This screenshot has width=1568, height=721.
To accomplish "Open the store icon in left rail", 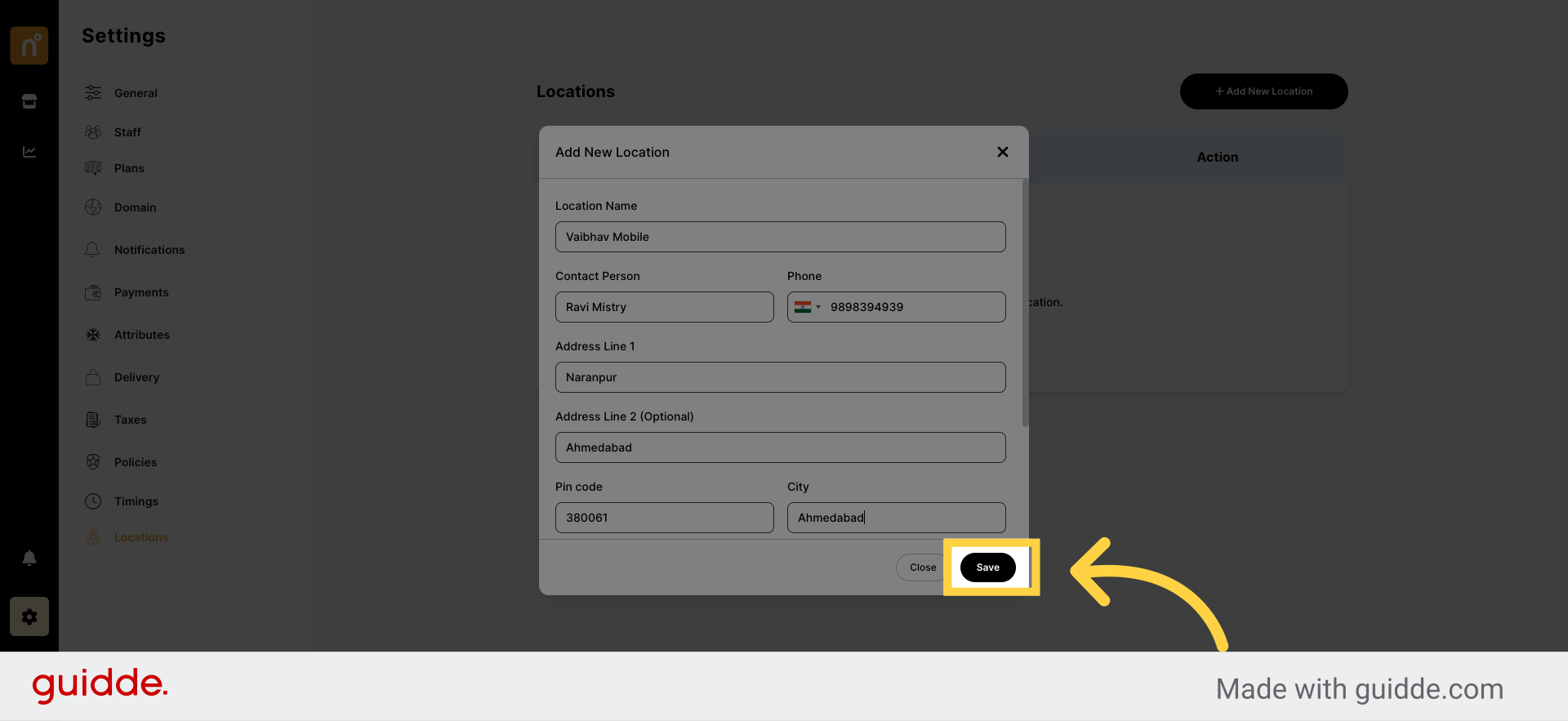I will [29, 101].
